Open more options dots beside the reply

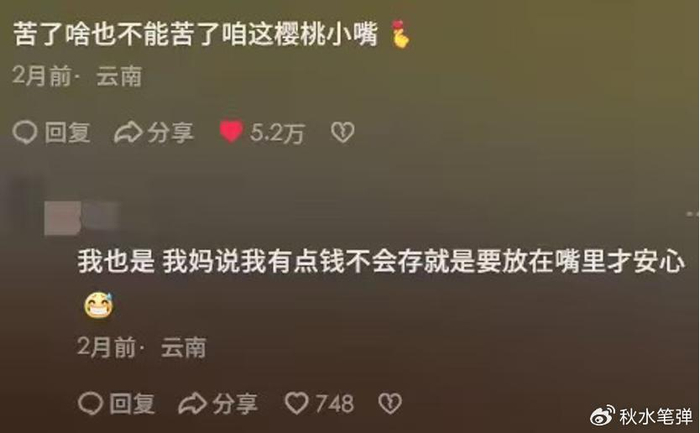coord(693,214)
